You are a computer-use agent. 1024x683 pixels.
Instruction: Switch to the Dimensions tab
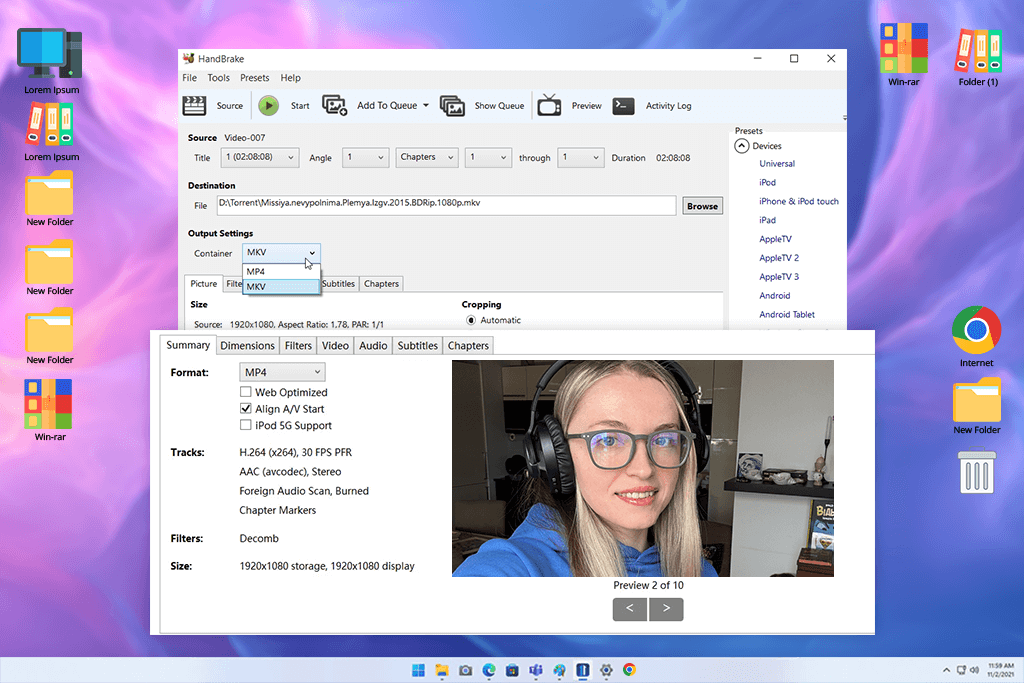(247, 345)
